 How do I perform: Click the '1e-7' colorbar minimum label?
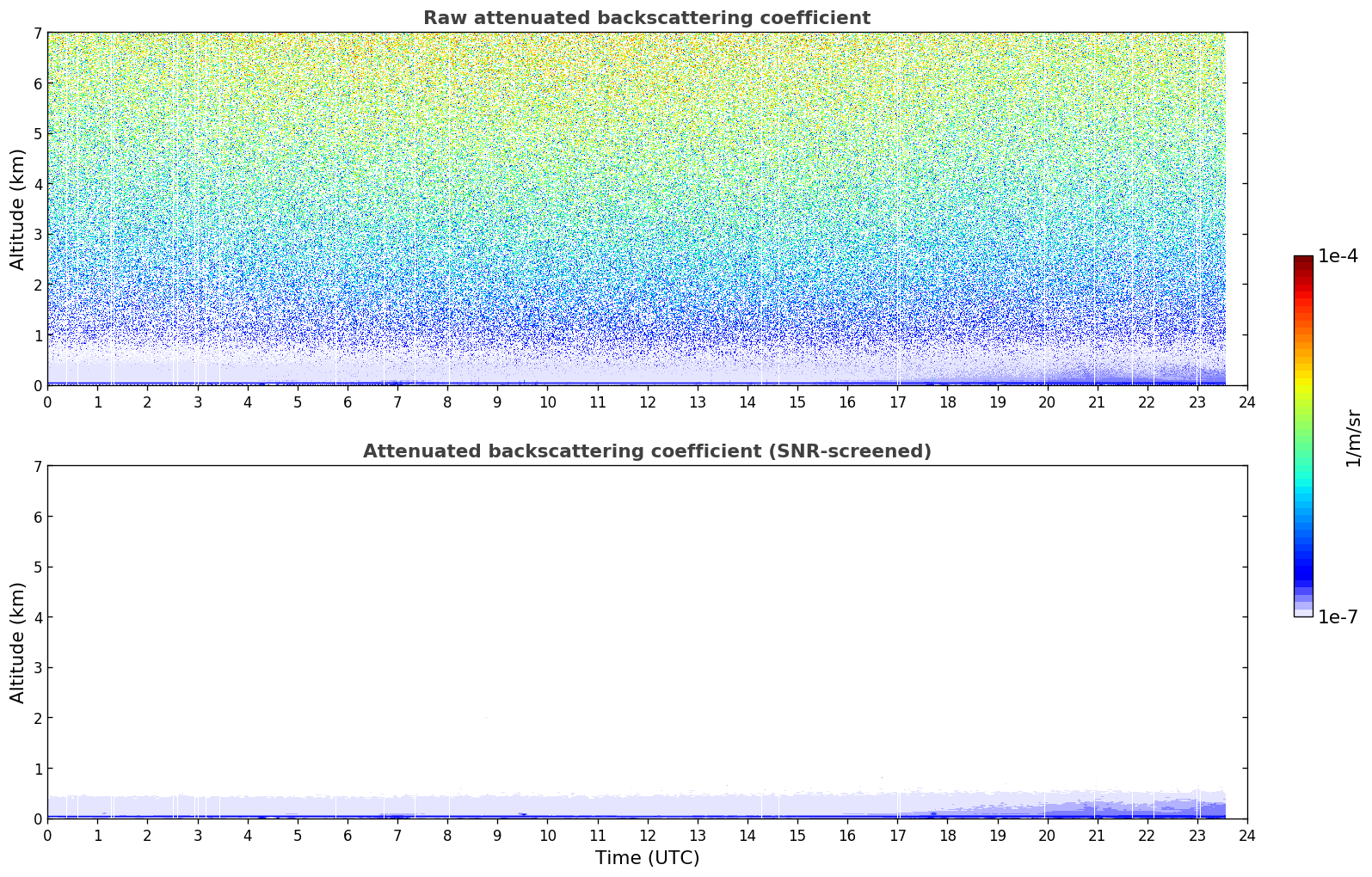coord(1338,617)
